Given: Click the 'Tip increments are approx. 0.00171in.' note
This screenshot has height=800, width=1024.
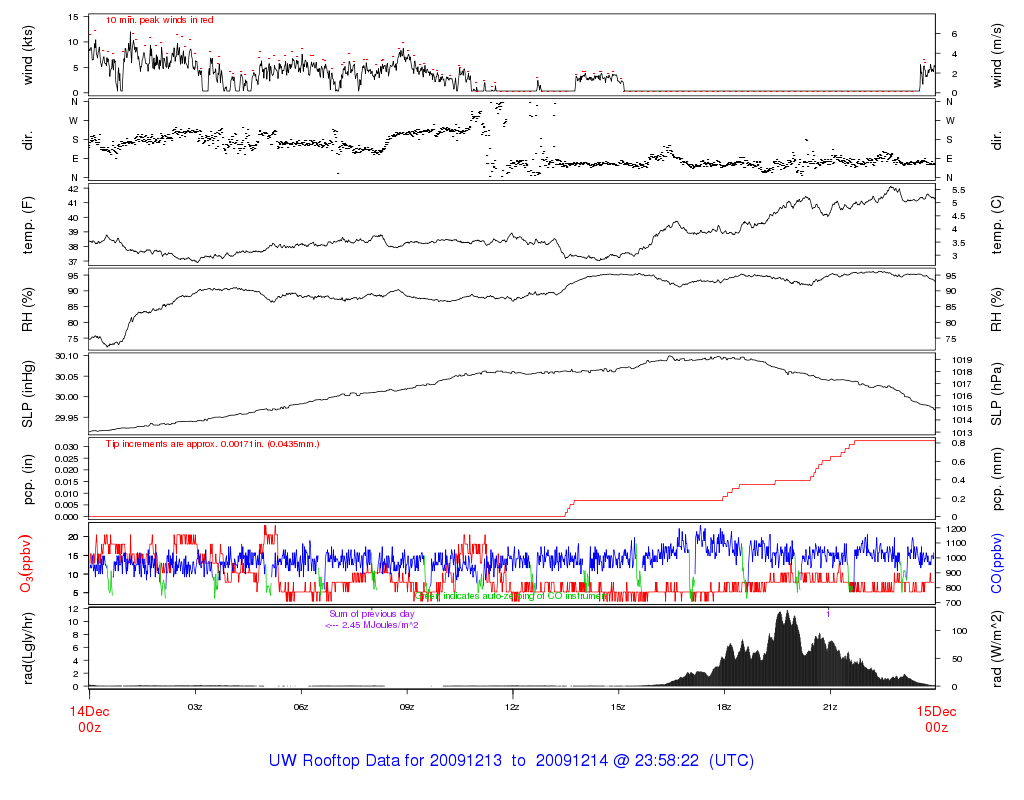Looking at the screenshot, I should [212, 444].
